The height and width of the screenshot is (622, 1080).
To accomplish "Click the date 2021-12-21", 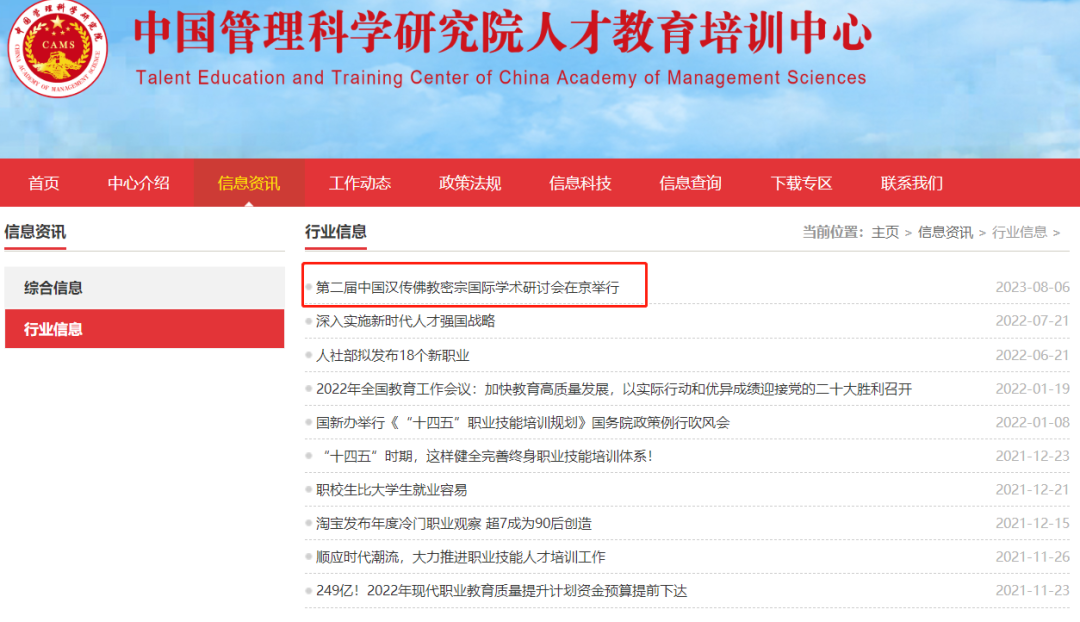I will 1032,490.
